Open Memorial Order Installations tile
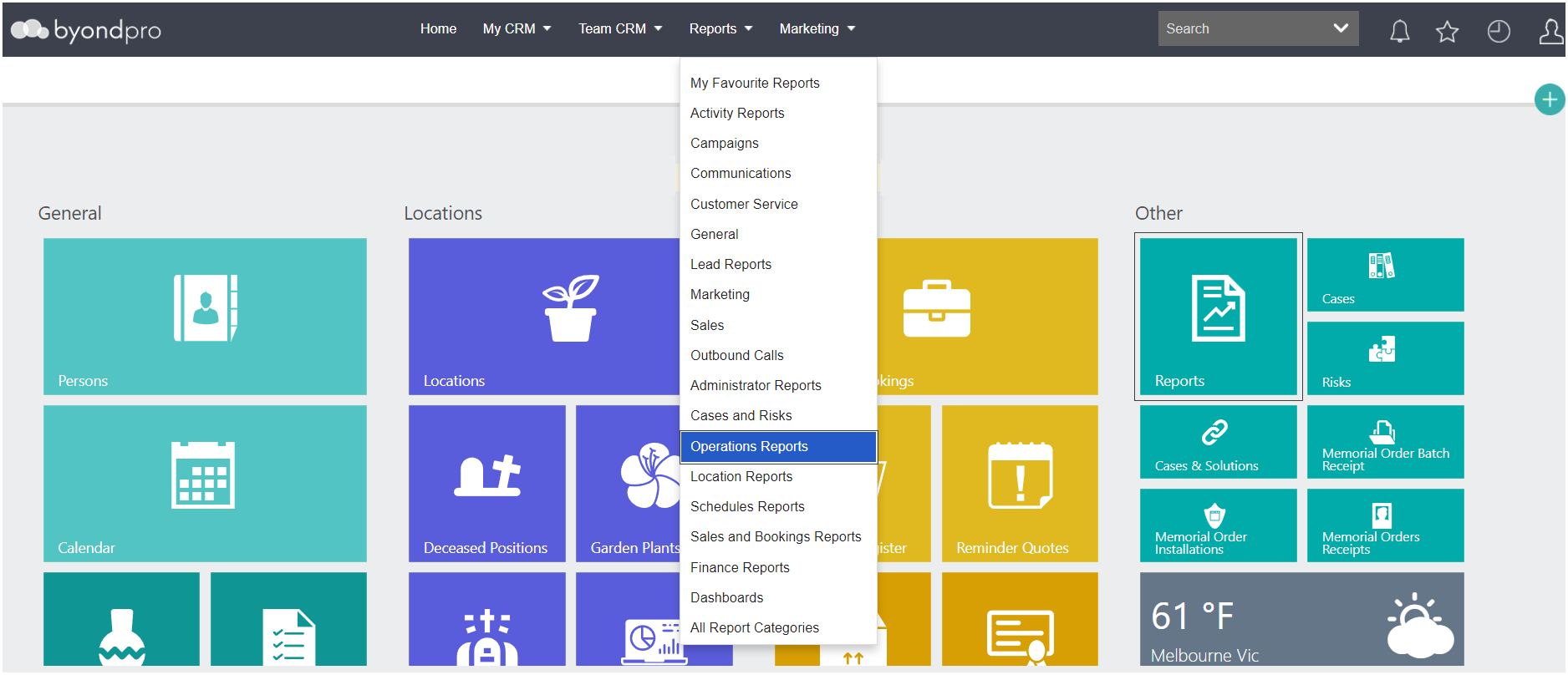 1219,525
